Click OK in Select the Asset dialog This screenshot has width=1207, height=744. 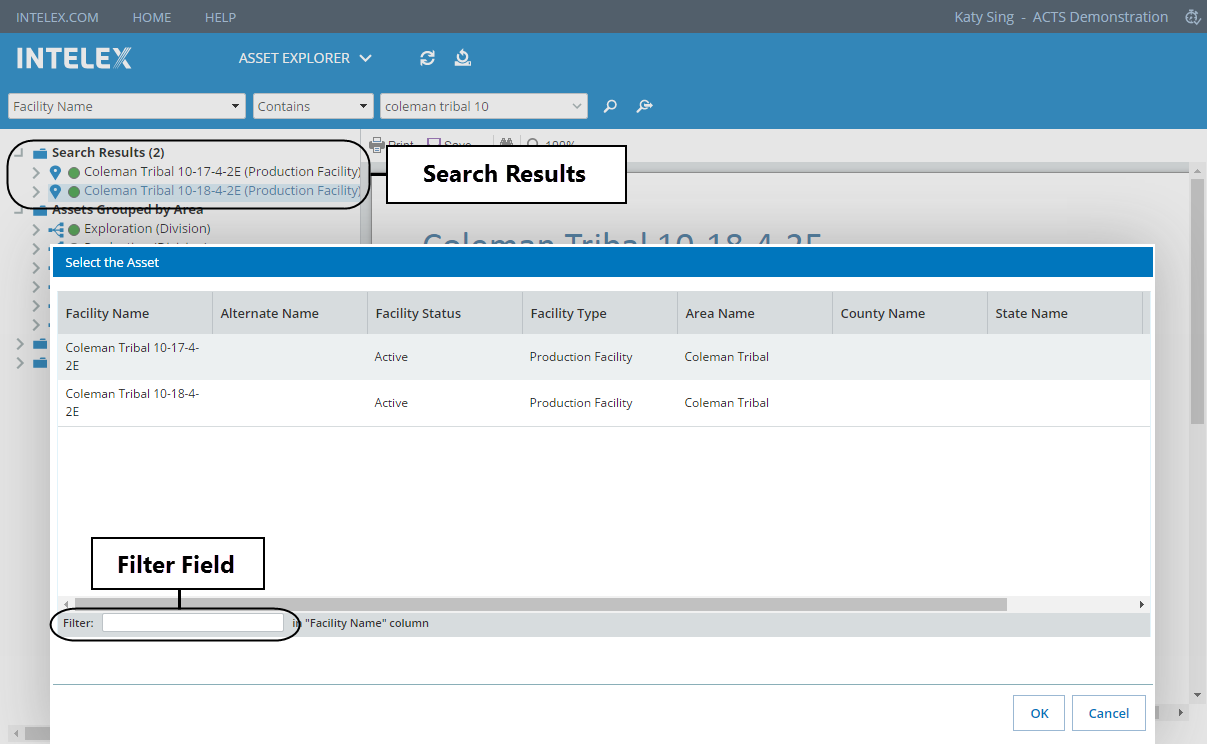click(x=1039, y=713)
